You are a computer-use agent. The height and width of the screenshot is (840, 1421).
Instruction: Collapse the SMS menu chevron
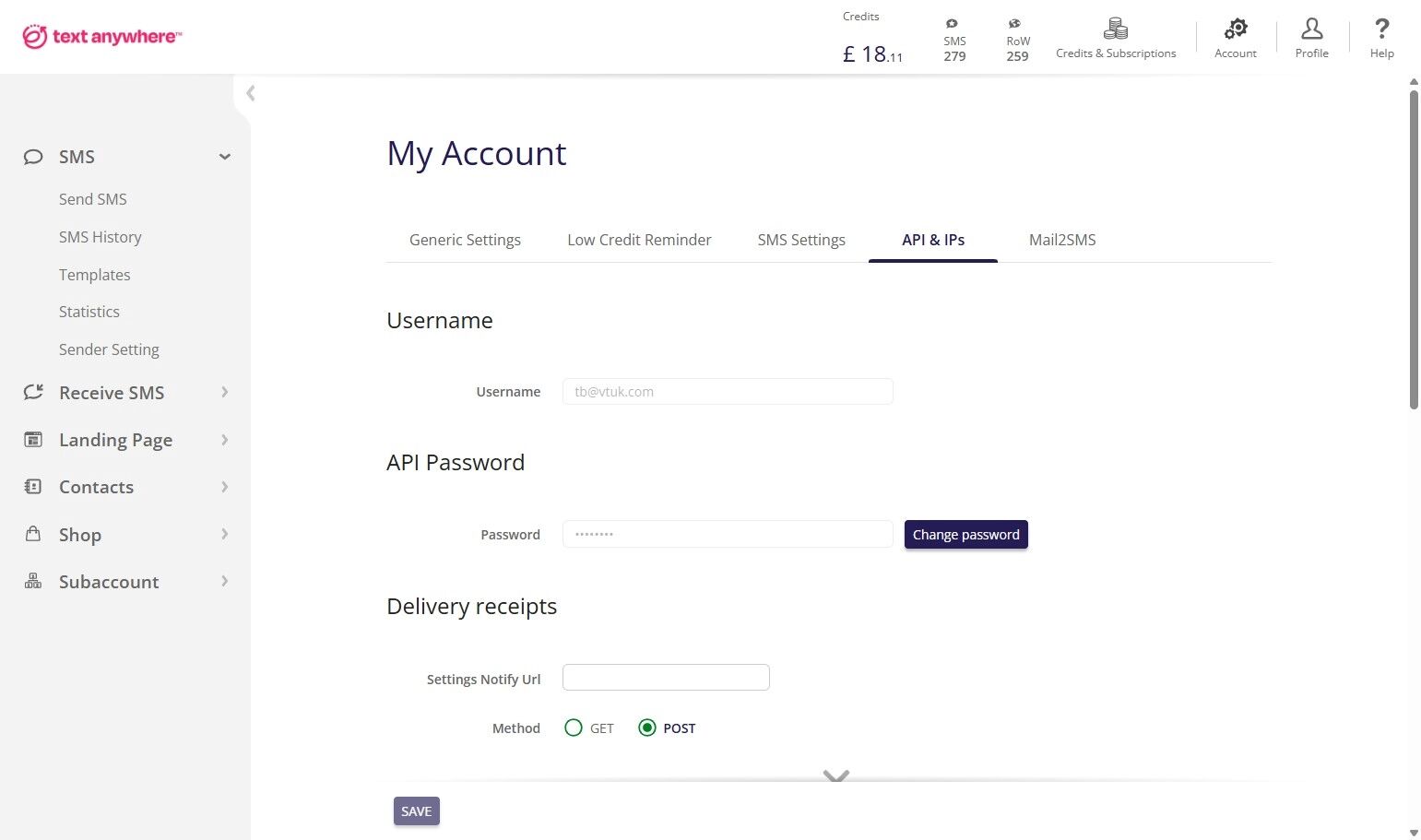click(224, 157)
